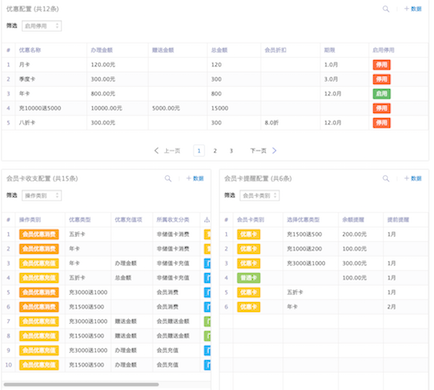Click the 办理金额 column header

(x=102, y=50)
